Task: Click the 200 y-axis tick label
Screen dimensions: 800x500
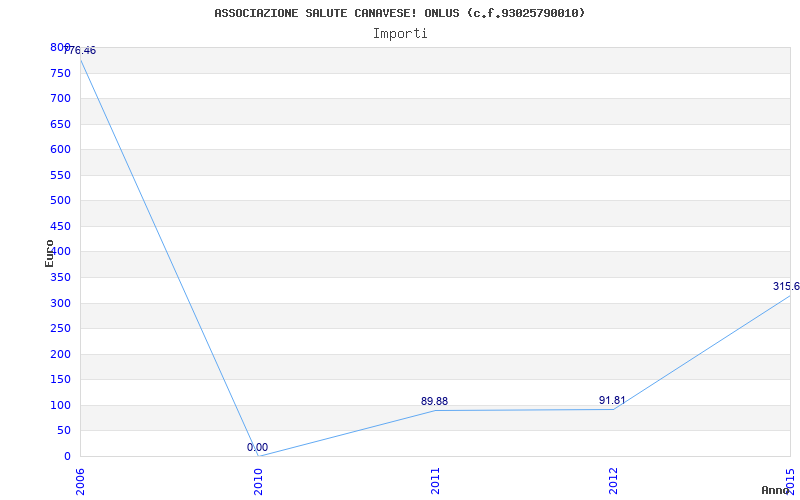Action: (60, 354)
